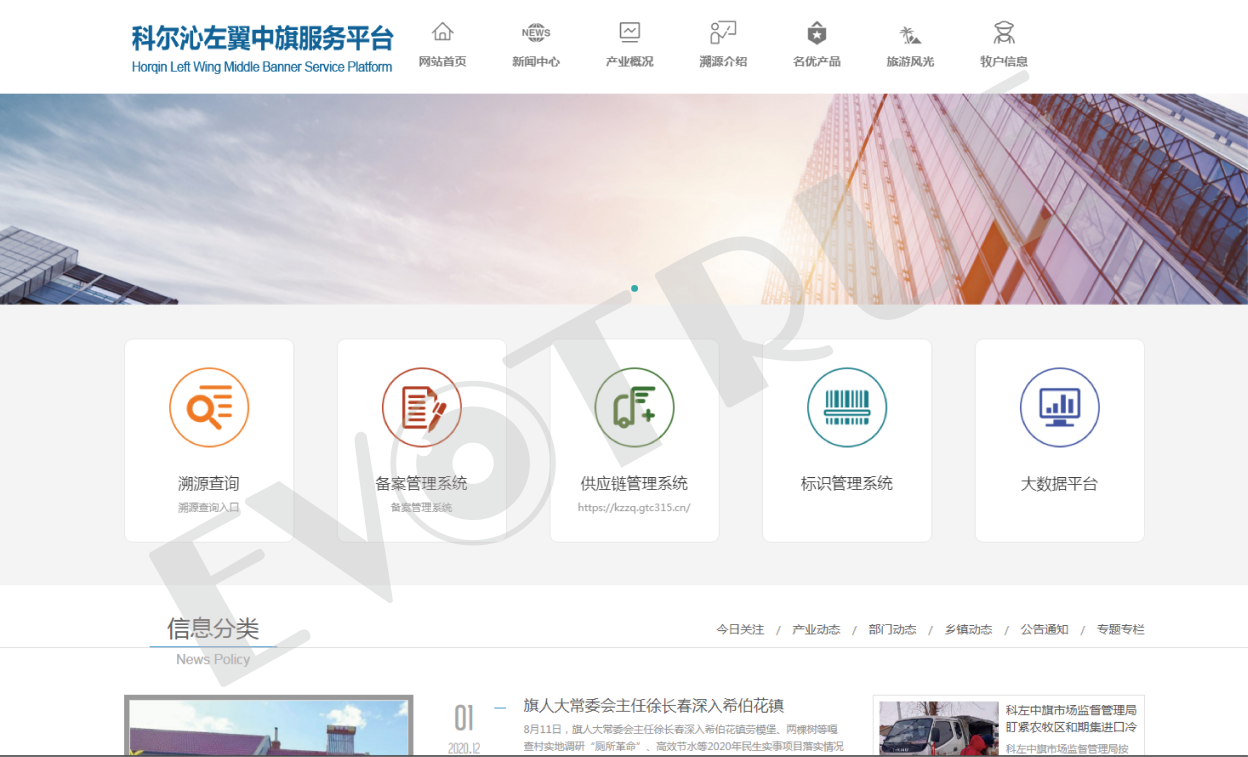Launch the red 备案管理系统 document icon
The width and height of the screenshot is (1248, 757).
point(421,407)
